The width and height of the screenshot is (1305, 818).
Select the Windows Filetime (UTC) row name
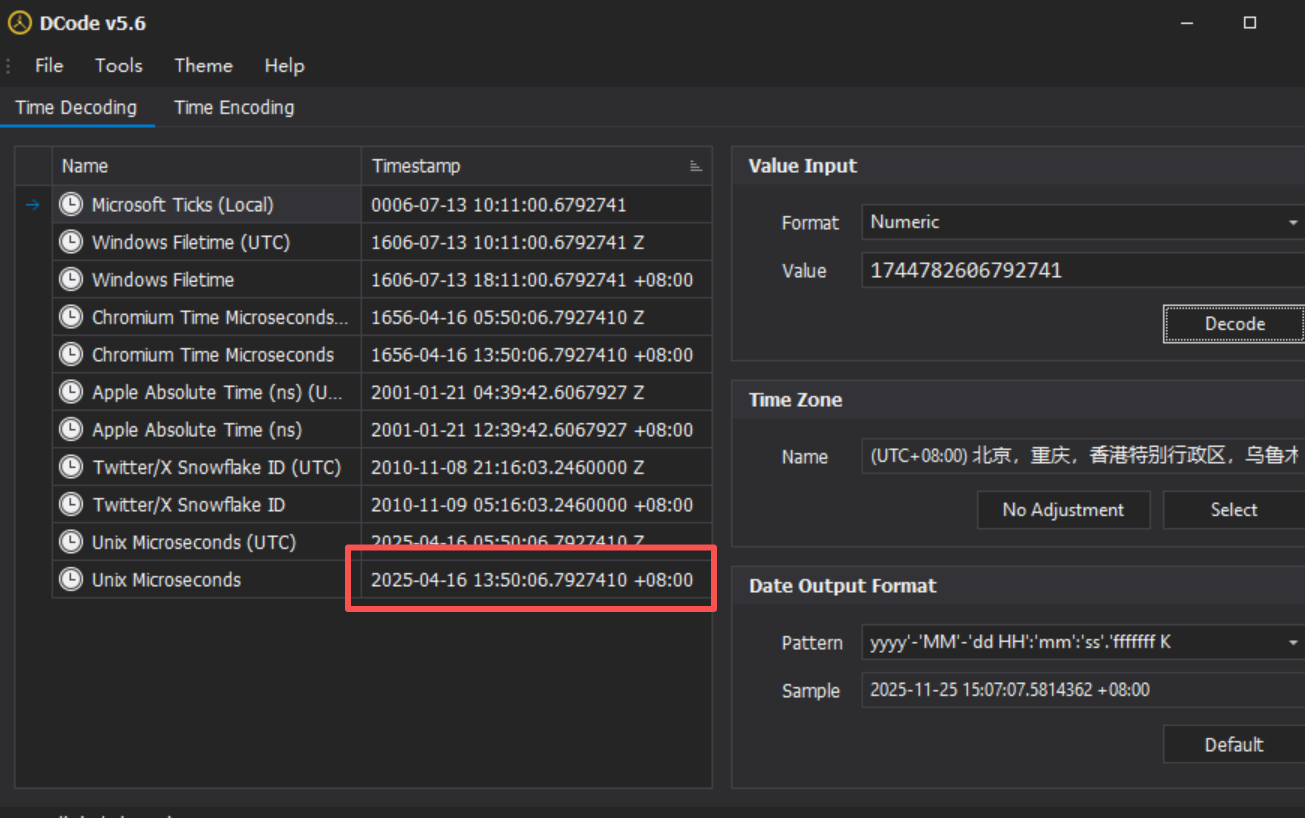coord(190,243)
